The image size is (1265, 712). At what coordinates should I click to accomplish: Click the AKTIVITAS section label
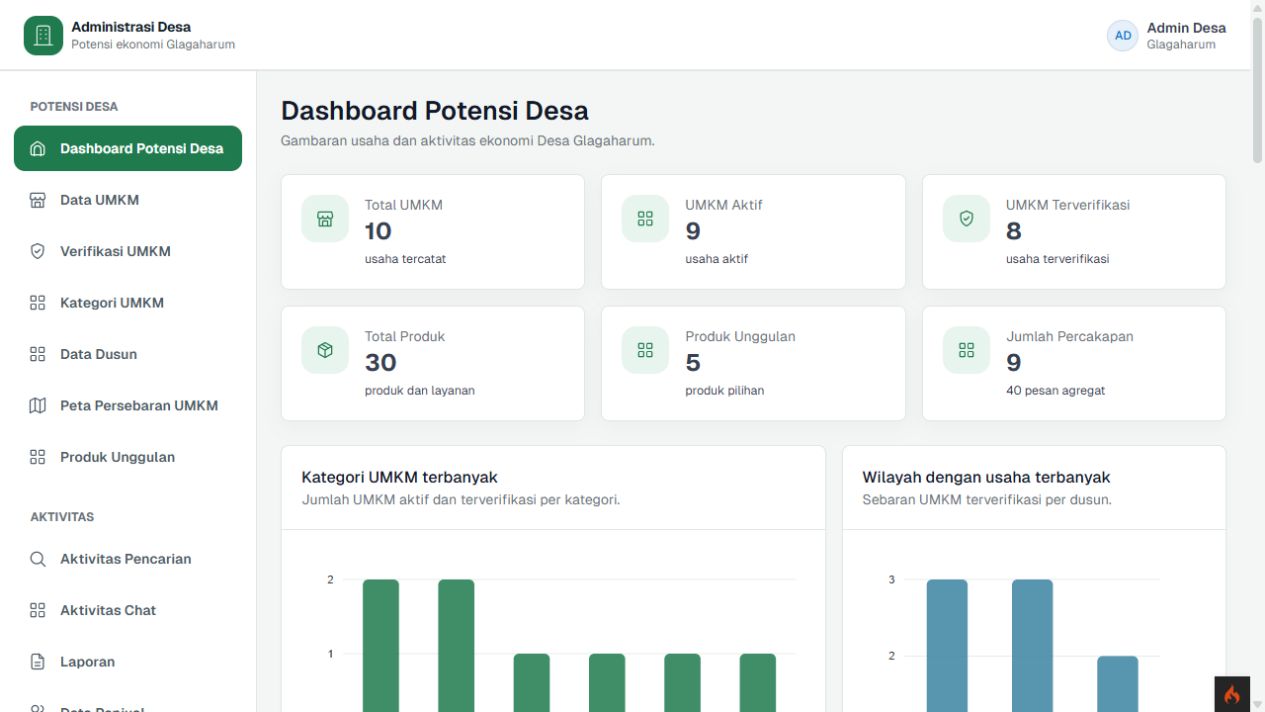point(62,517)
